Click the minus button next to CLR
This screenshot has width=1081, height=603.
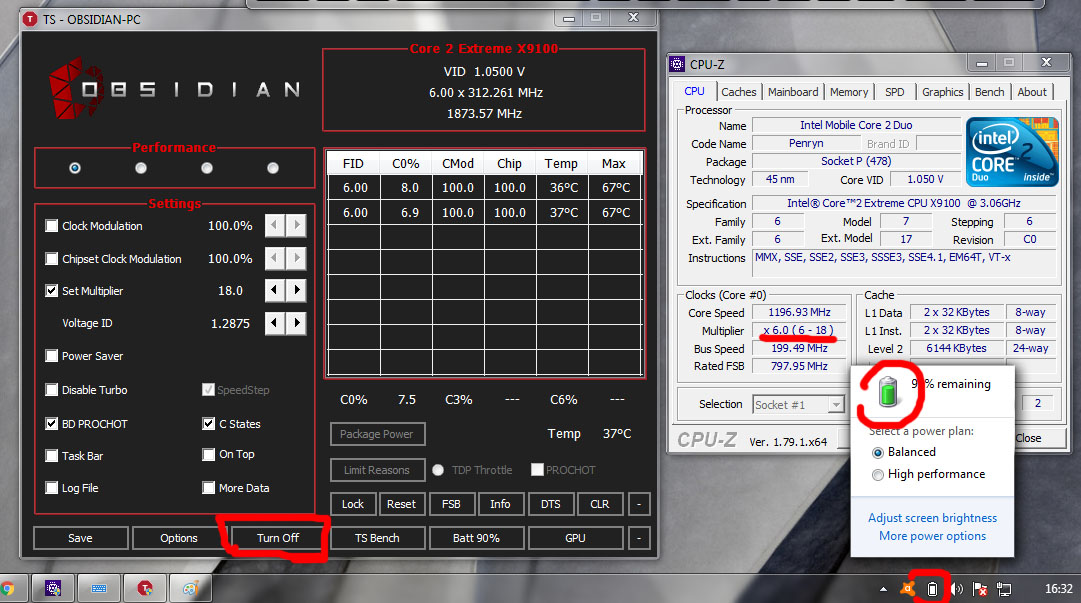click(x=639, y=504)
